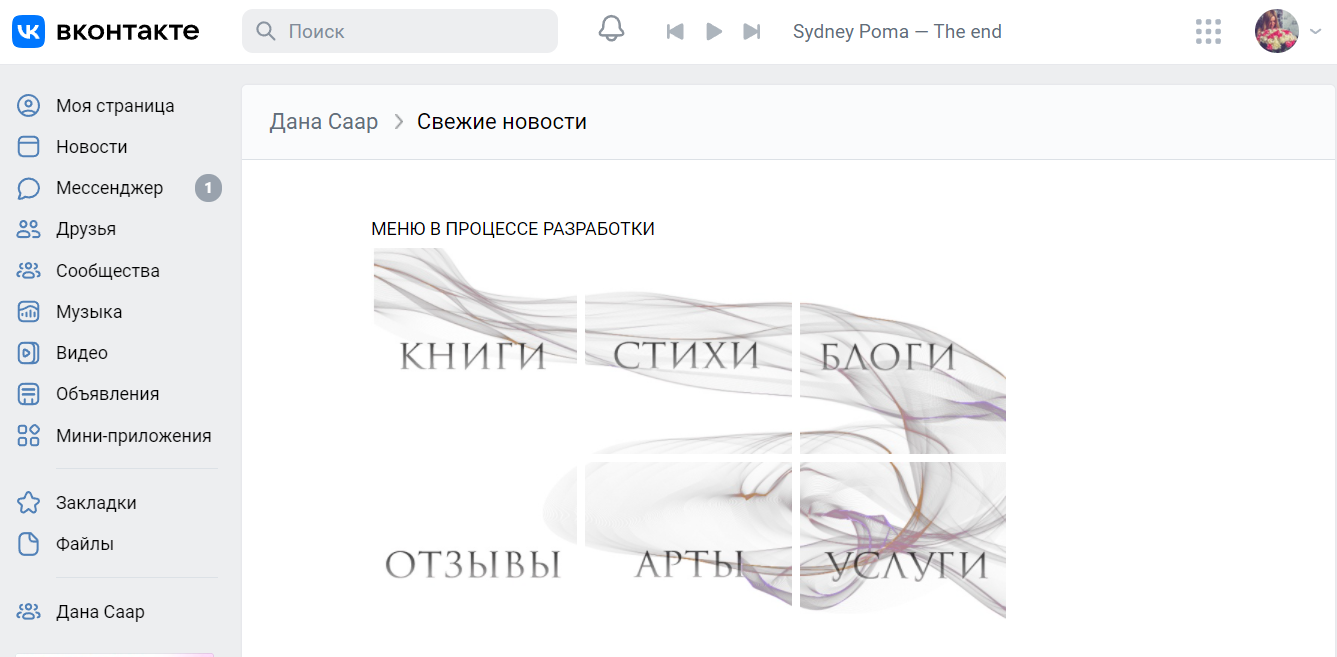
Task: Open the ОТЗЫВЫ menu tile
Action: pos(475,540)
